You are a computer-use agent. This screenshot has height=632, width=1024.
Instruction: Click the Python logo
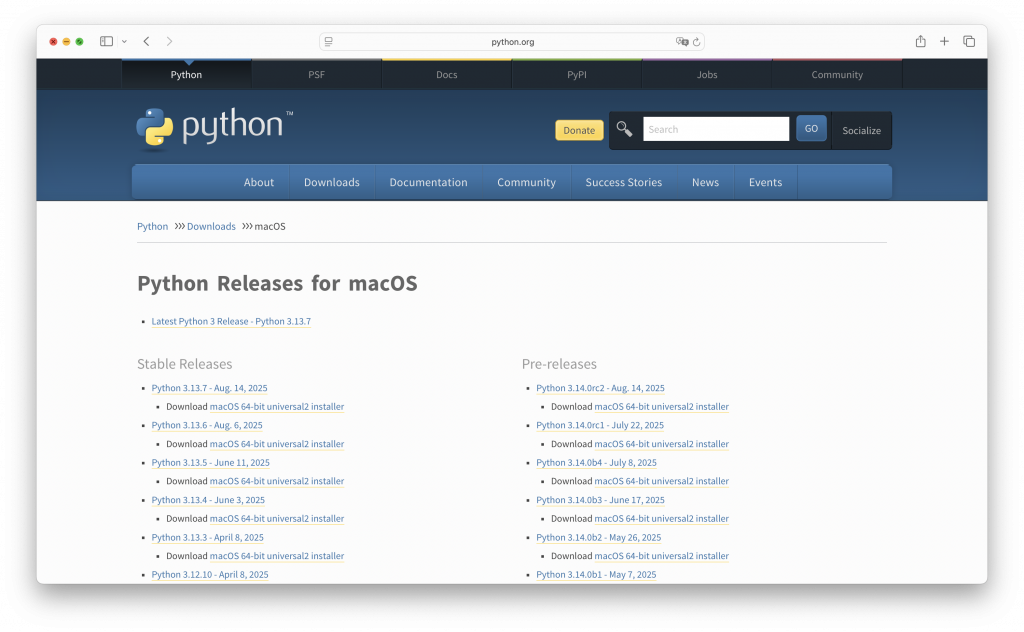click(x=215, y=128)
